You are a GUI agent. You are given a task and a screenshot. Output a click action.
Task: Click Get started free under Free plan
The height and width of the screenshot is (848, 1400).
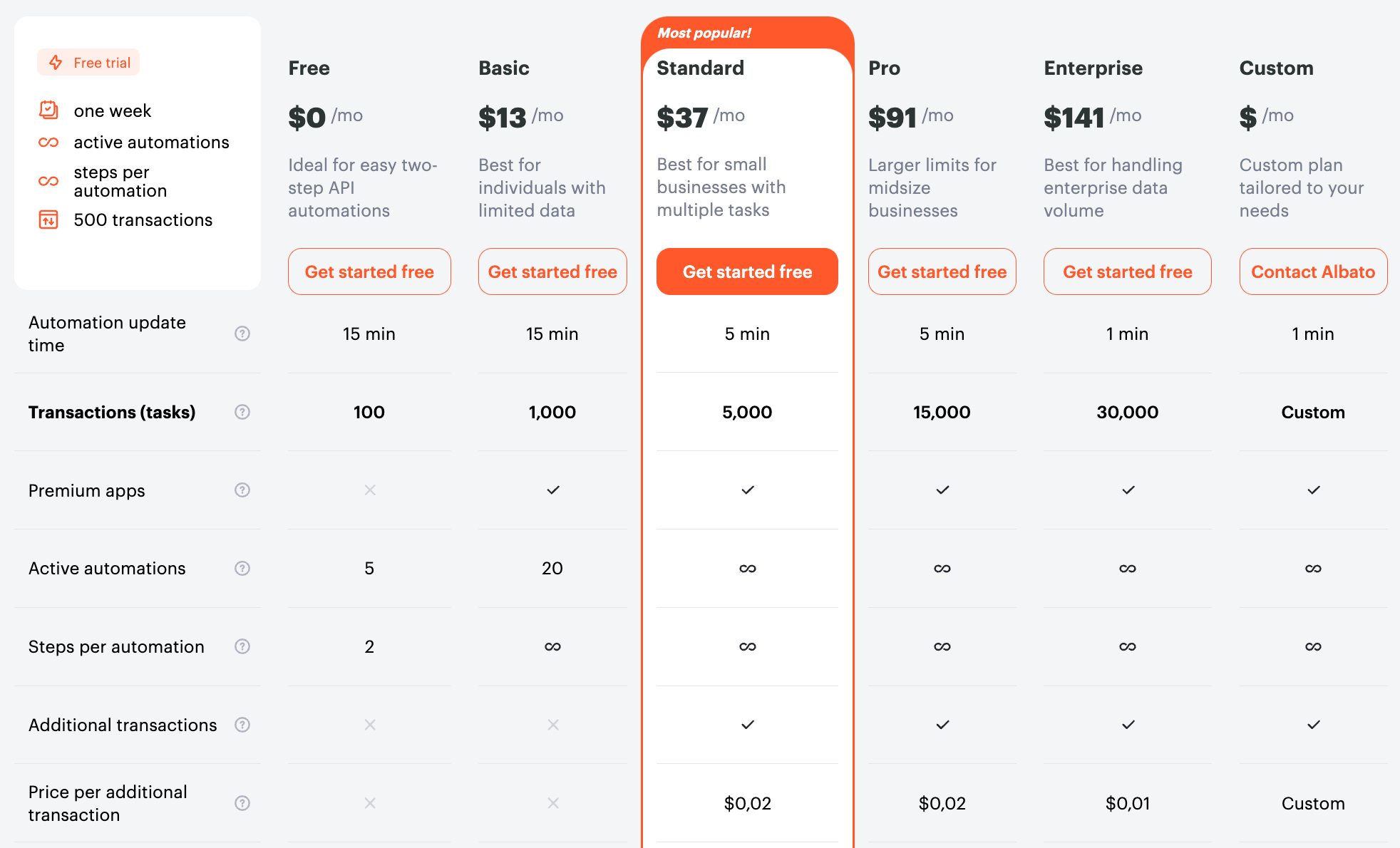click(x=369, y=272)
